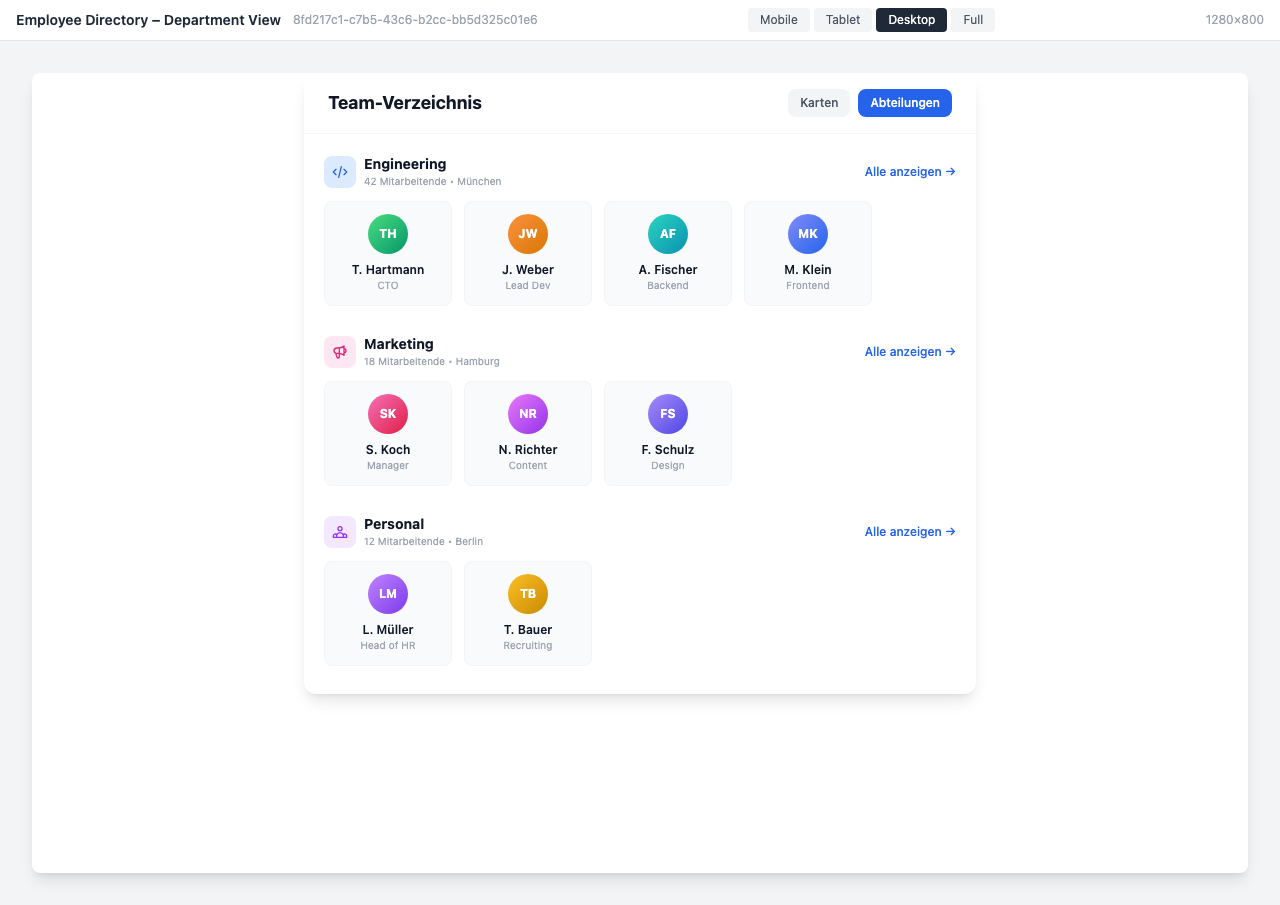Toggle the Mobile preview size
The image size is (1280, 905).
click(x=778, y=19)
